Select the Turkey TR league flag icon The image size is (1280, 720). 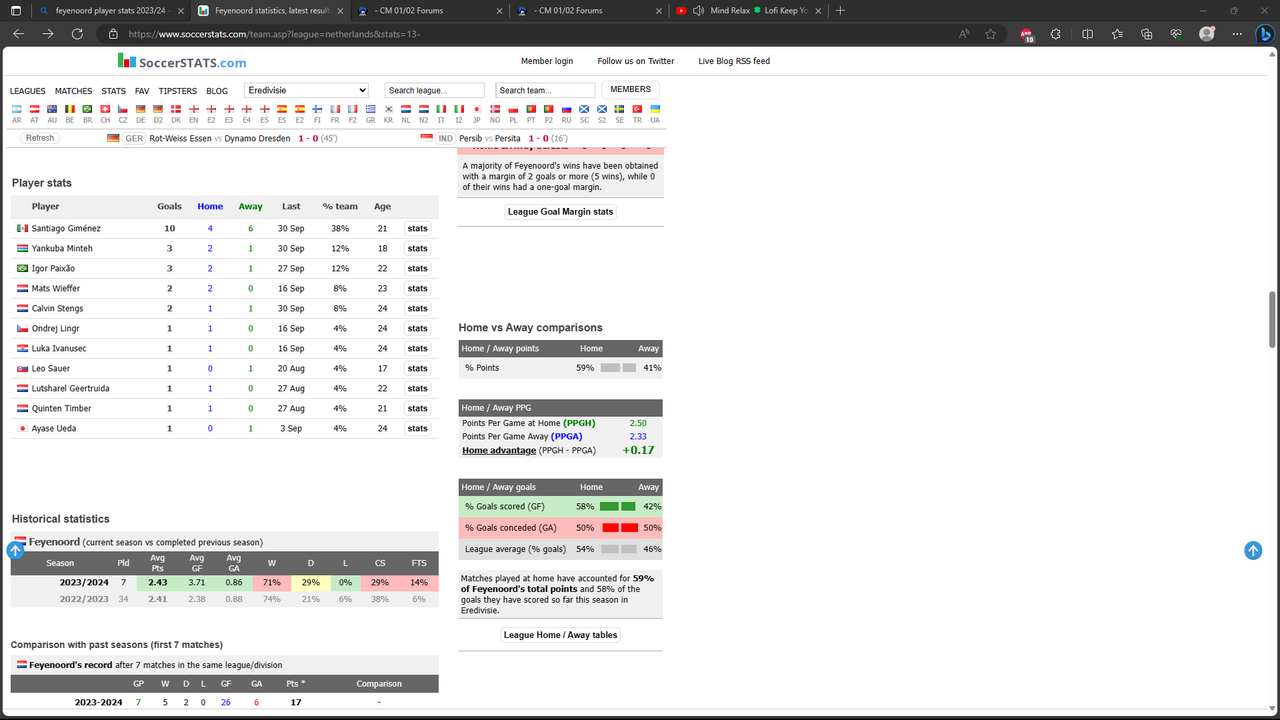637,110
